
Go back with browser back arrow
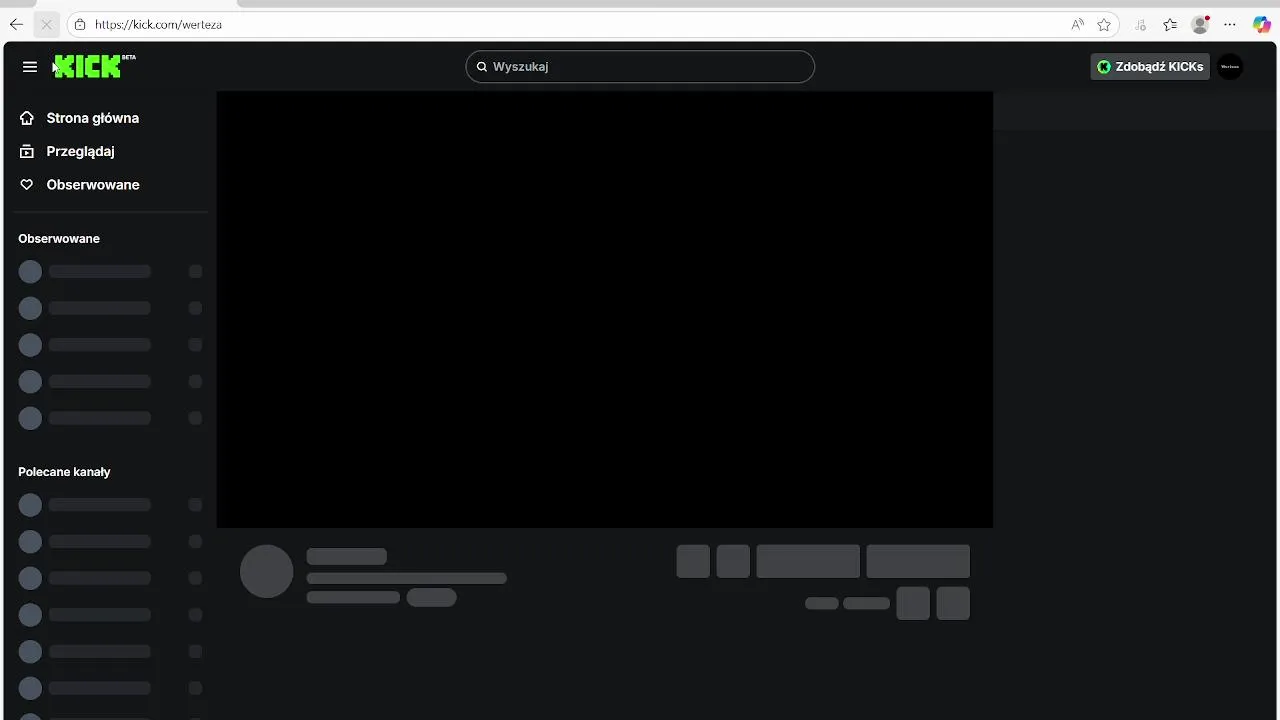pyautogui.click(x=16, y=24)
